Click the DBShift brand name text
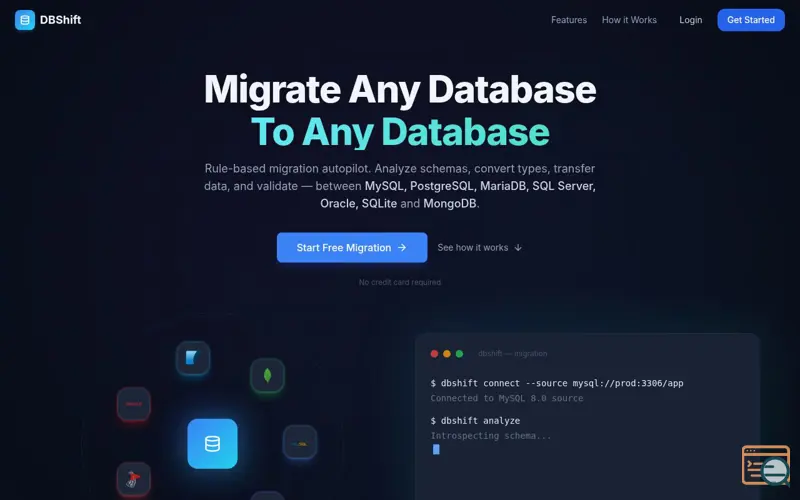The width and height of the screenshot is (800, 500). [x=60, y=20]
